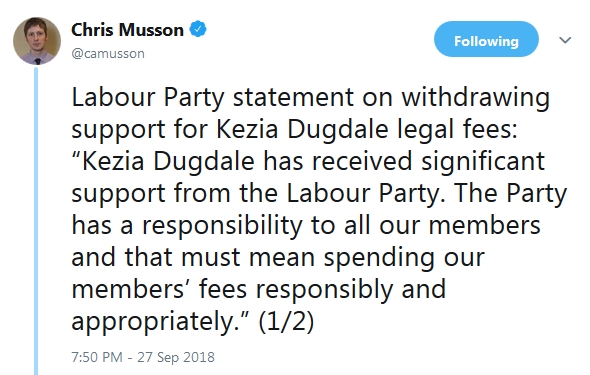Click 'and that must mean spending' line
Screen dimensions: 590x375
tap(278, 258)
